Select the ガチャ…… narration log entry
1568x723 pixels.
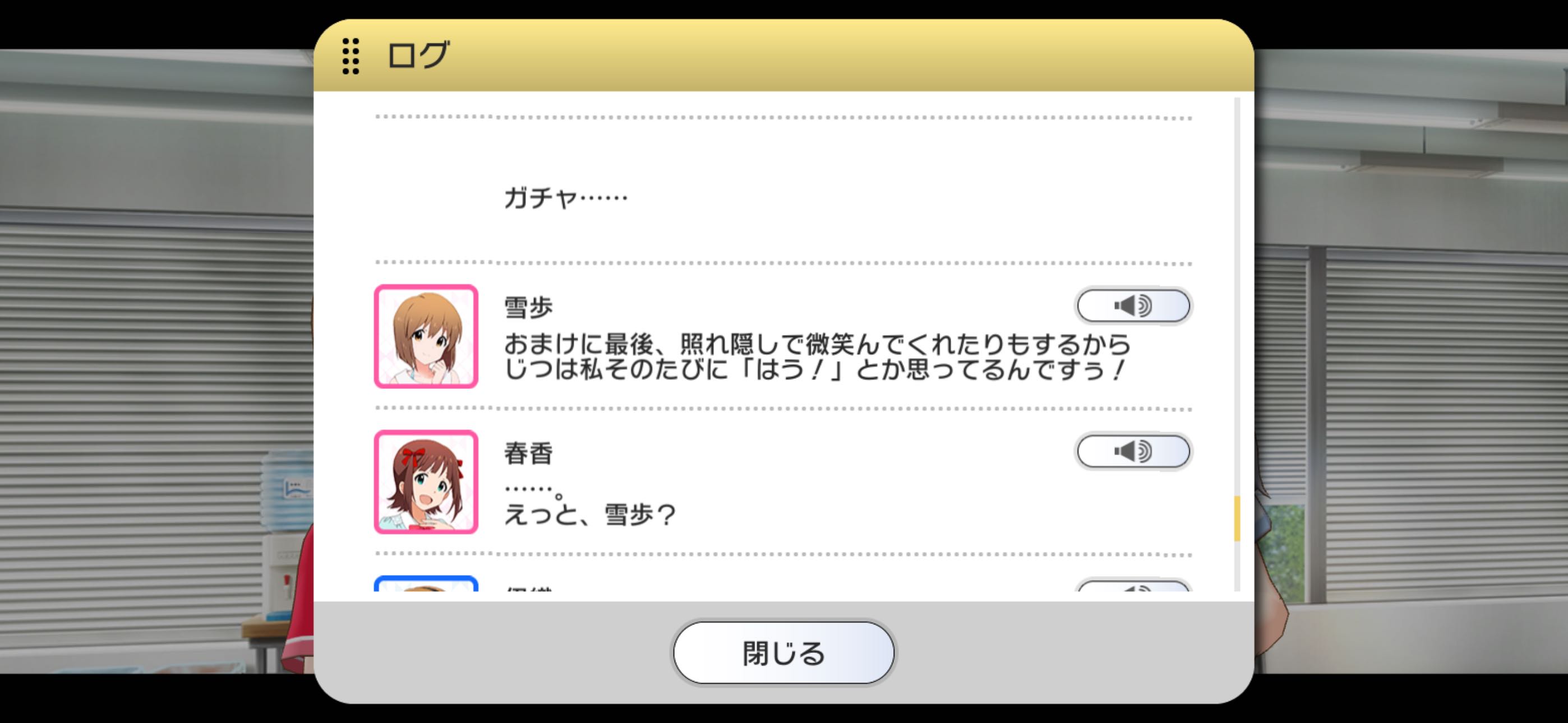pyautogui.click(x=565, y=198)
